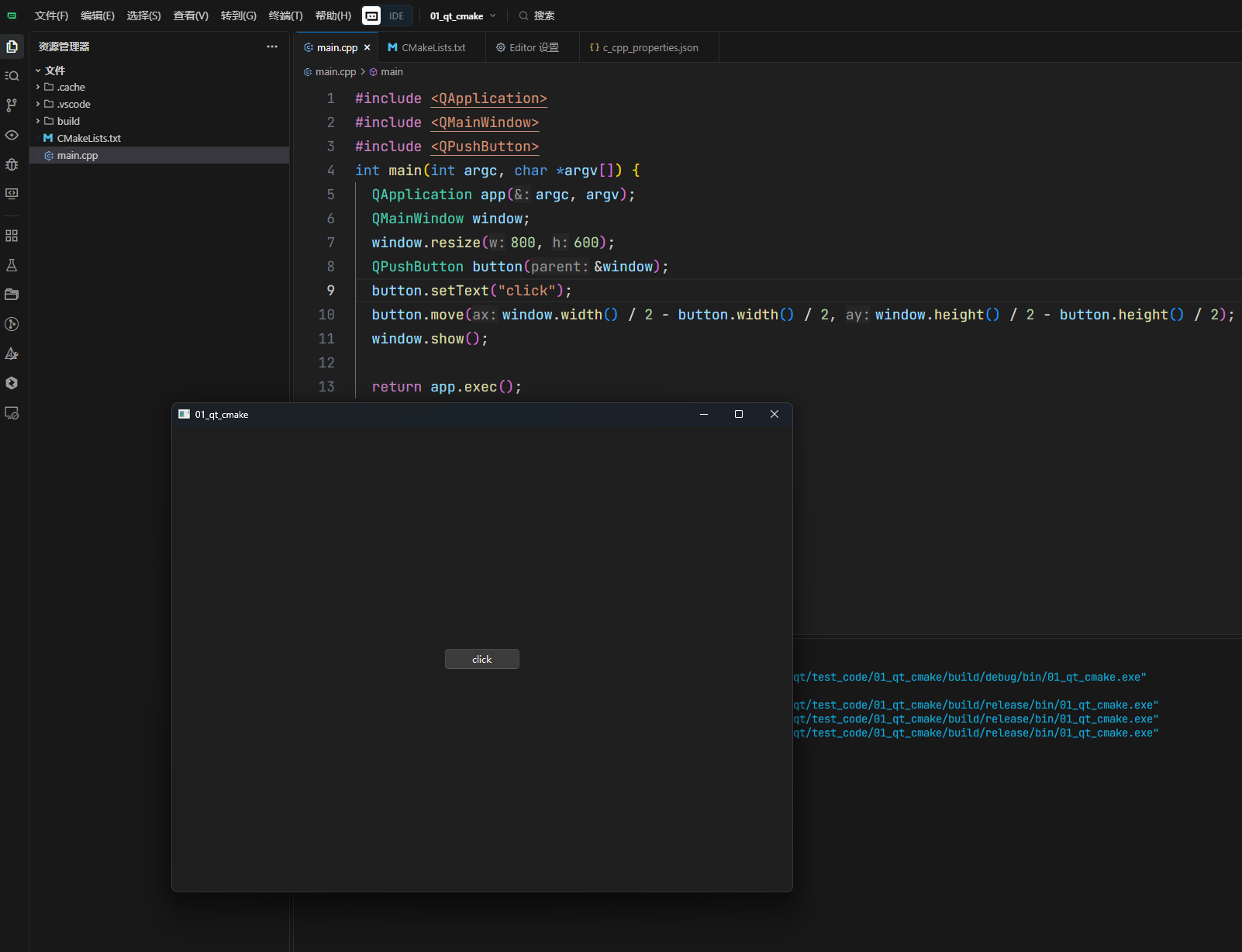Switch to the CMakeLists.txt tab
Image resolution: width=1242 pixels, height=952 pixels.
(431, 47)
